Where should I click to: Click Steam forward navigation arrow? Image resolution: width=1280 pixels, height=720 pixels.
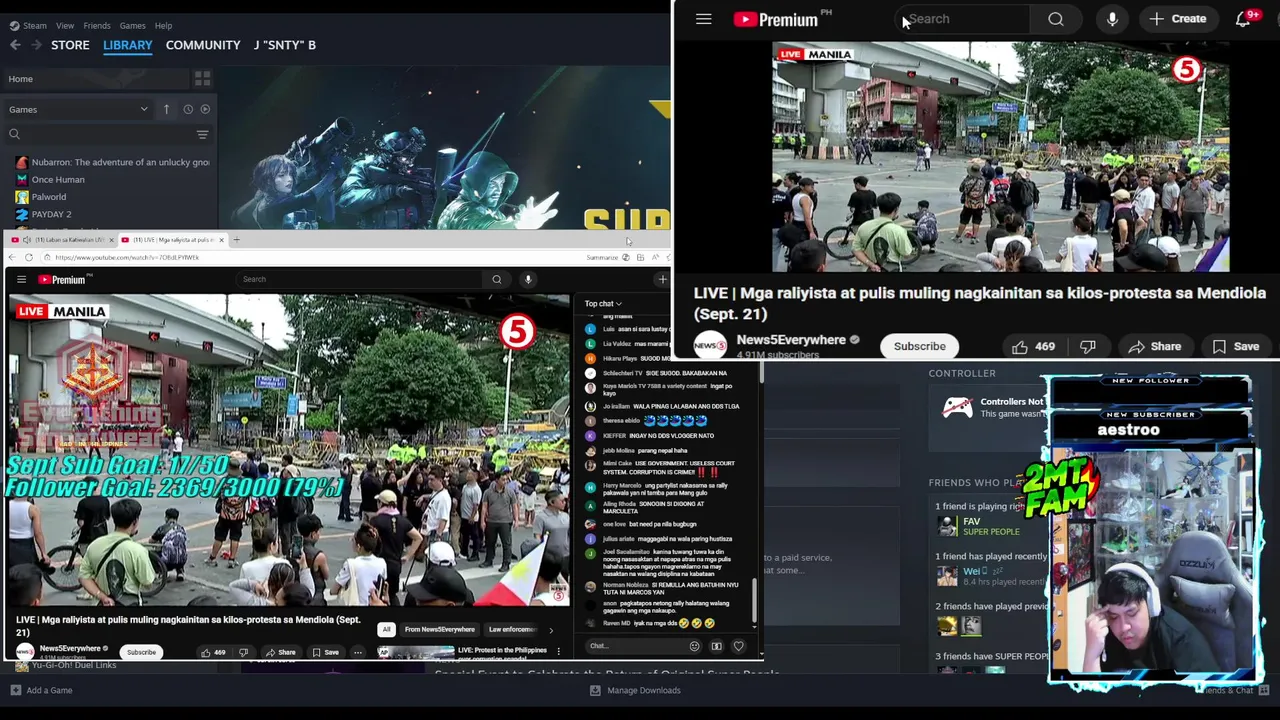(36, 45)
